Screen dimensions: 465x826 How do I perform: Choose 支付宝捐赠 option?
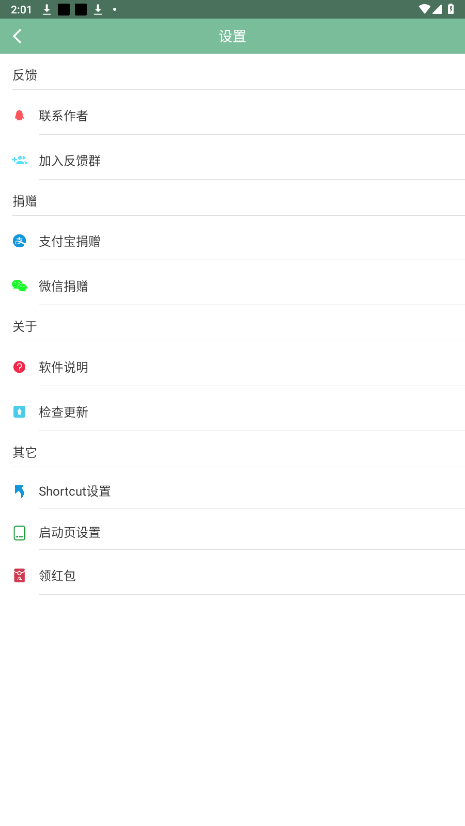[x=232, y=241]
